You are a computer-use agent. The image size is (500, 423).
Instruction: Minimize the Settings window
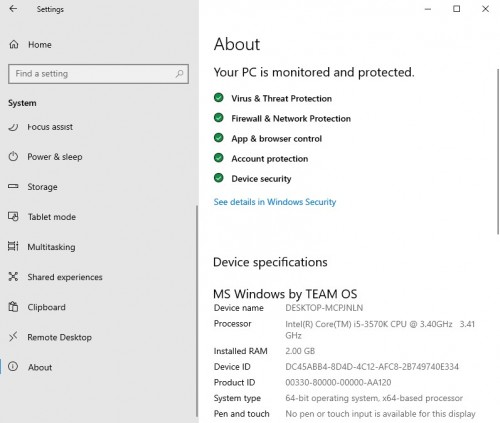428,9
